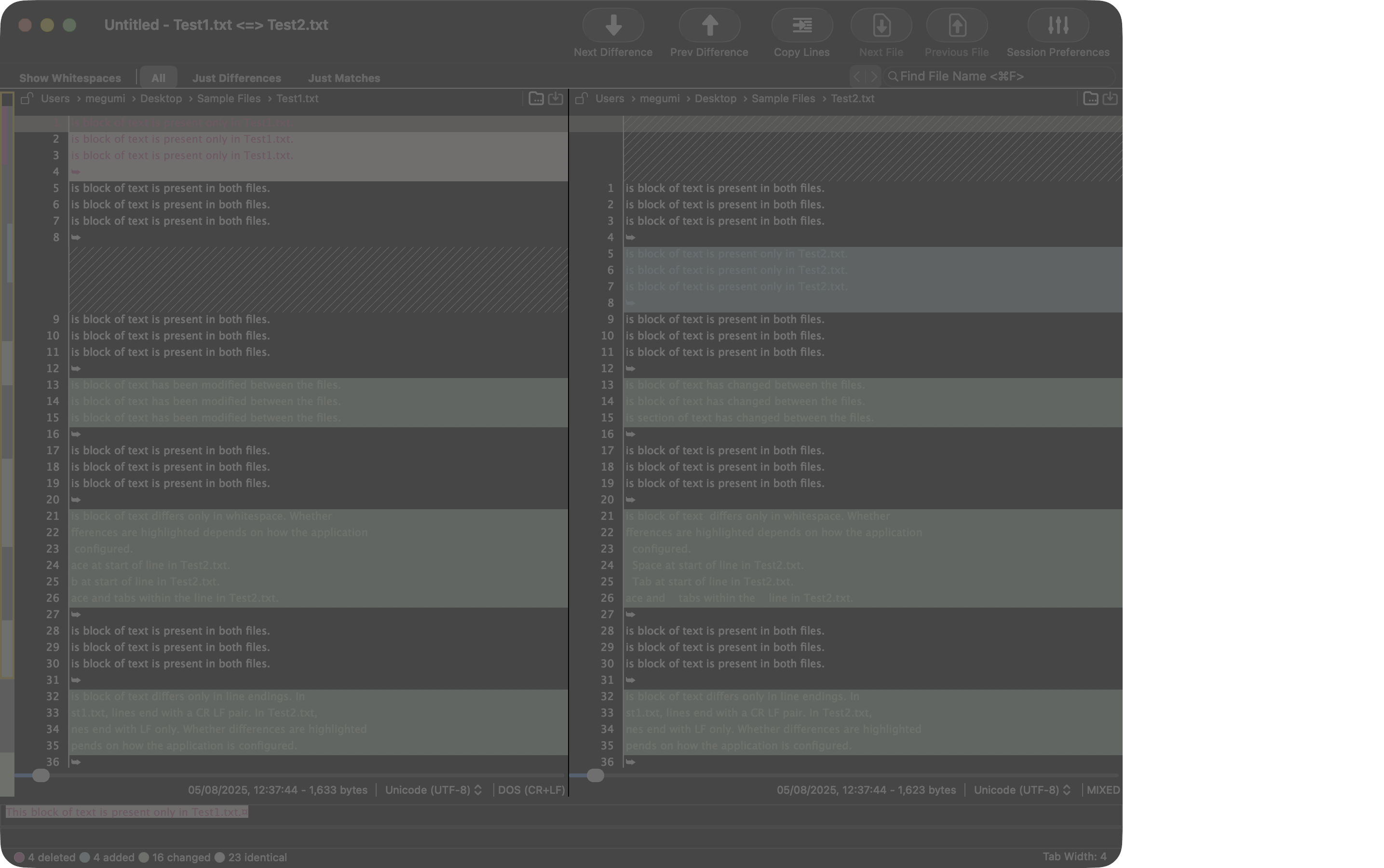1384x868 pixels.
Task: Click the "23 identical" status indicator
Action: click(x=250, y=857)
